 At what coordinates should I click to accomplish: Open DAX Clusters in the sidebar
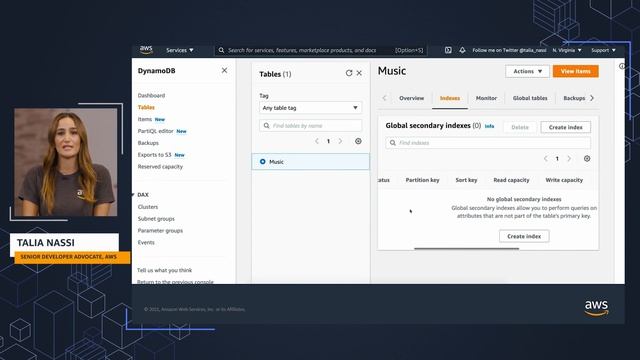click(x=148, y=207)
